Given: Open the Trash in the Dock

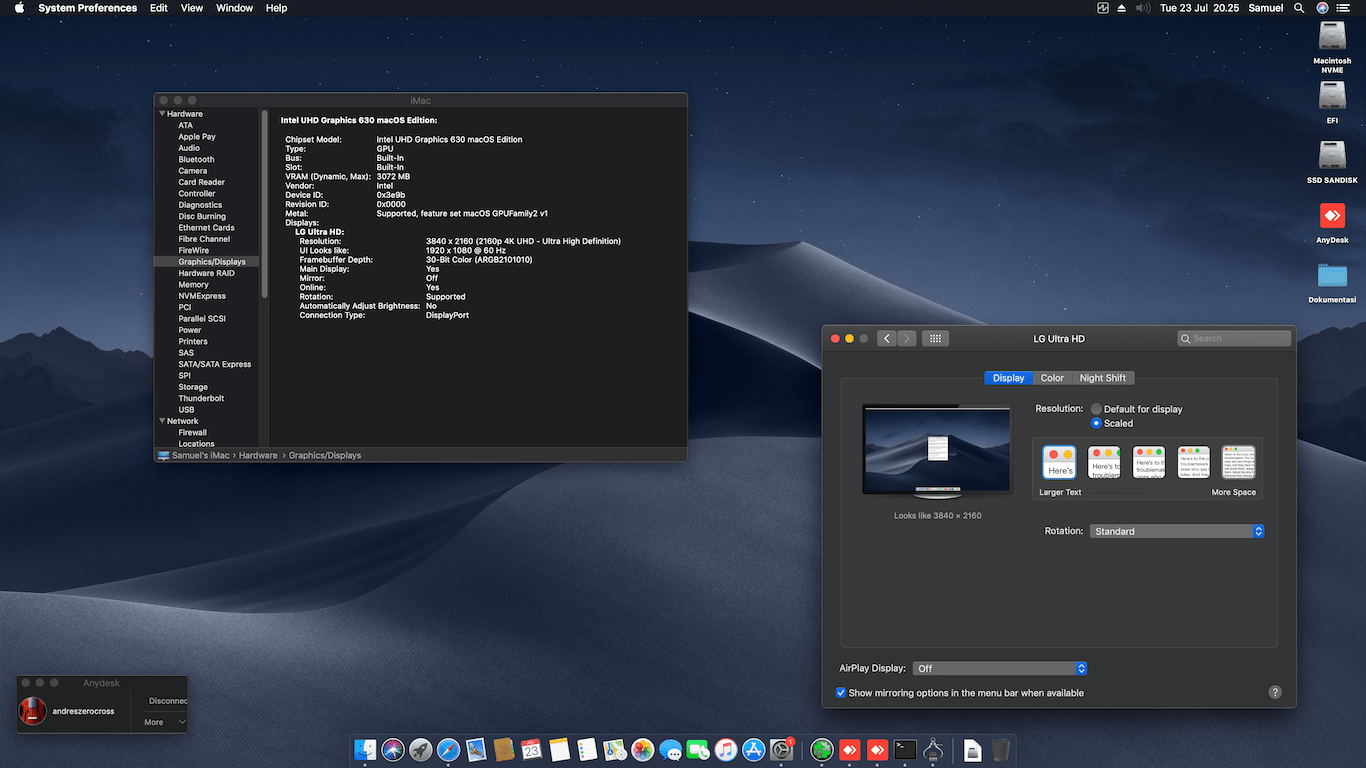Looking at the screenshot, I should (x=1001, y=749).
